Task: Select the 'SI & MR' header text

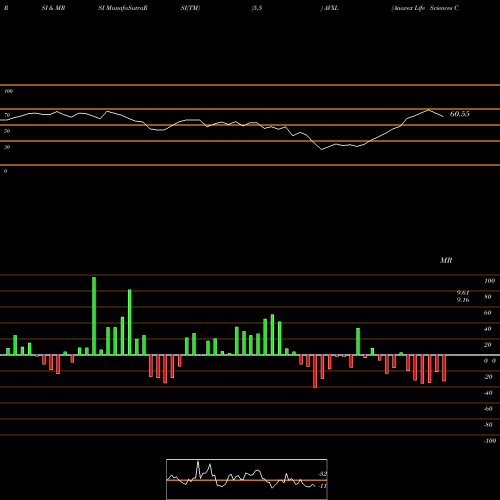Action: point(53,8)
